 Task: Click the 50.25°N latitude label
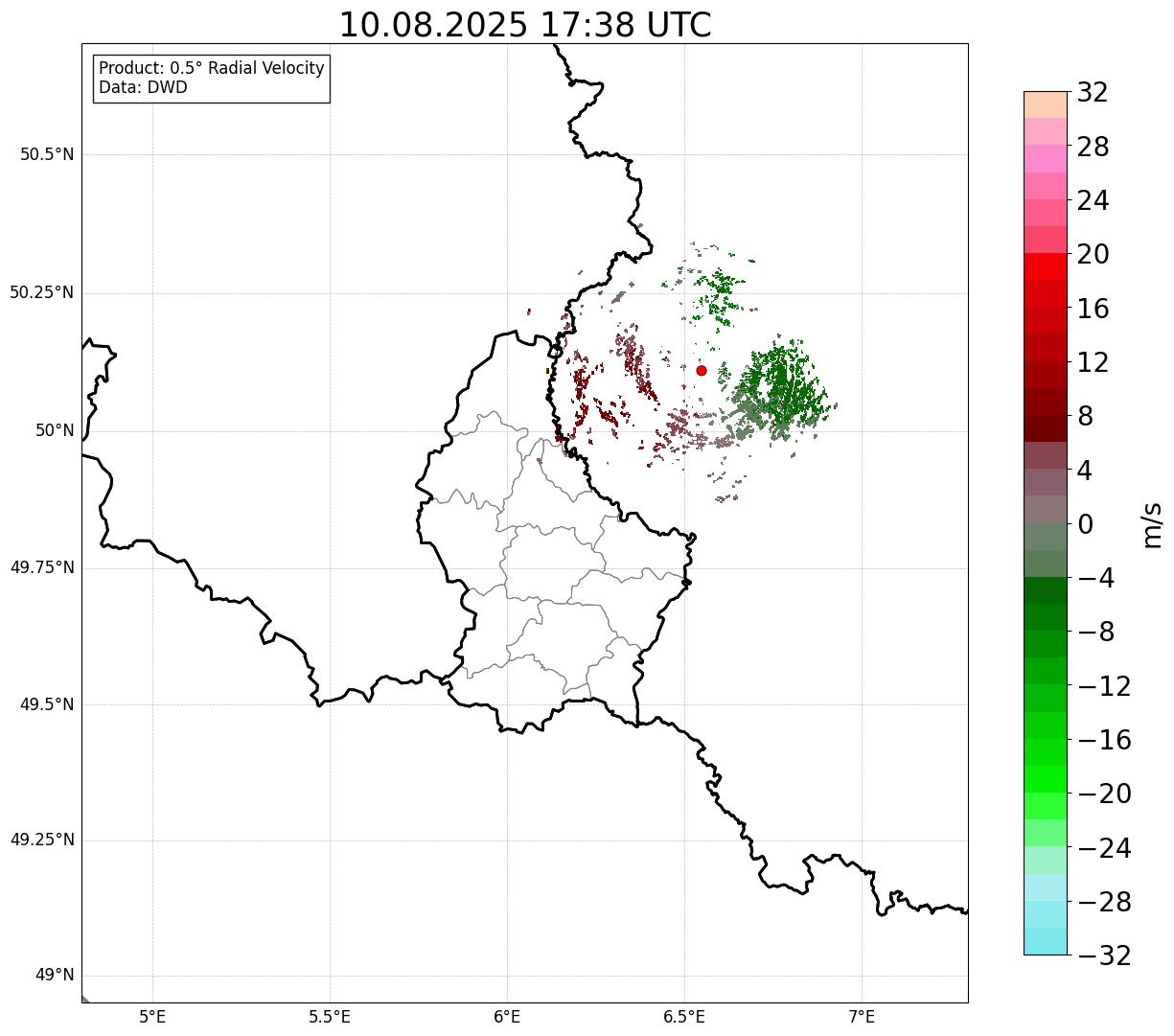point(42,292)
